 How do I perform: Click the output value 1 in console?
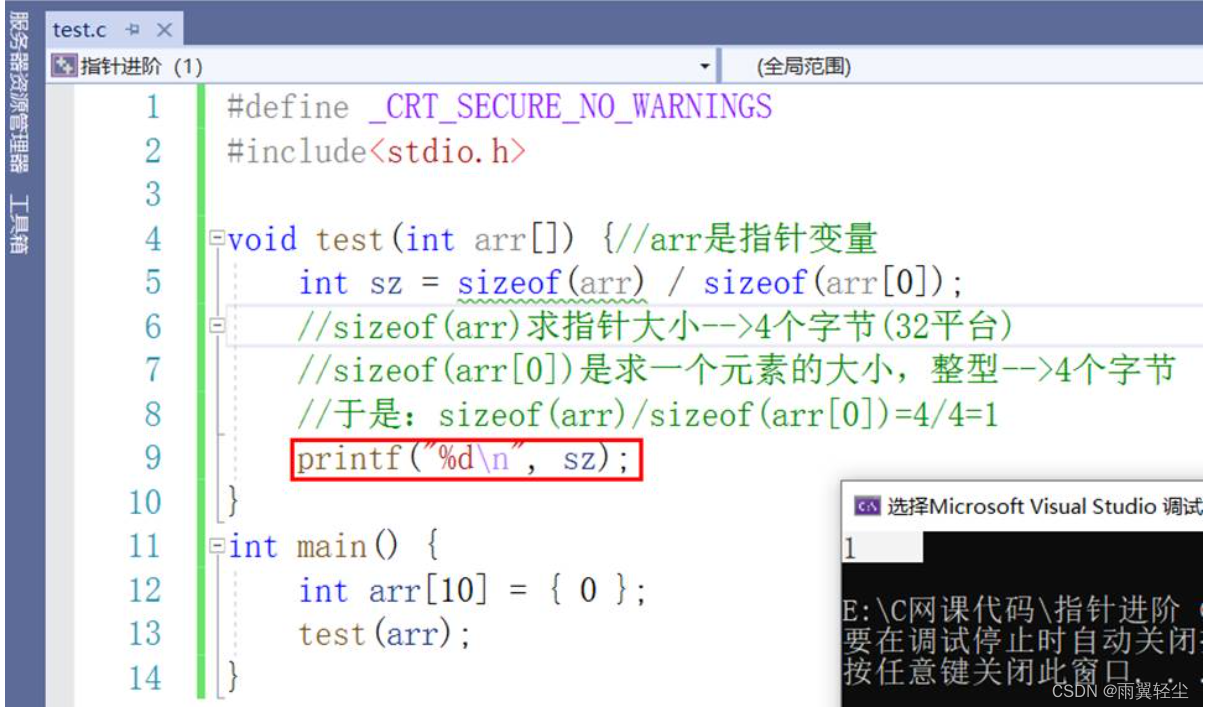850,548
